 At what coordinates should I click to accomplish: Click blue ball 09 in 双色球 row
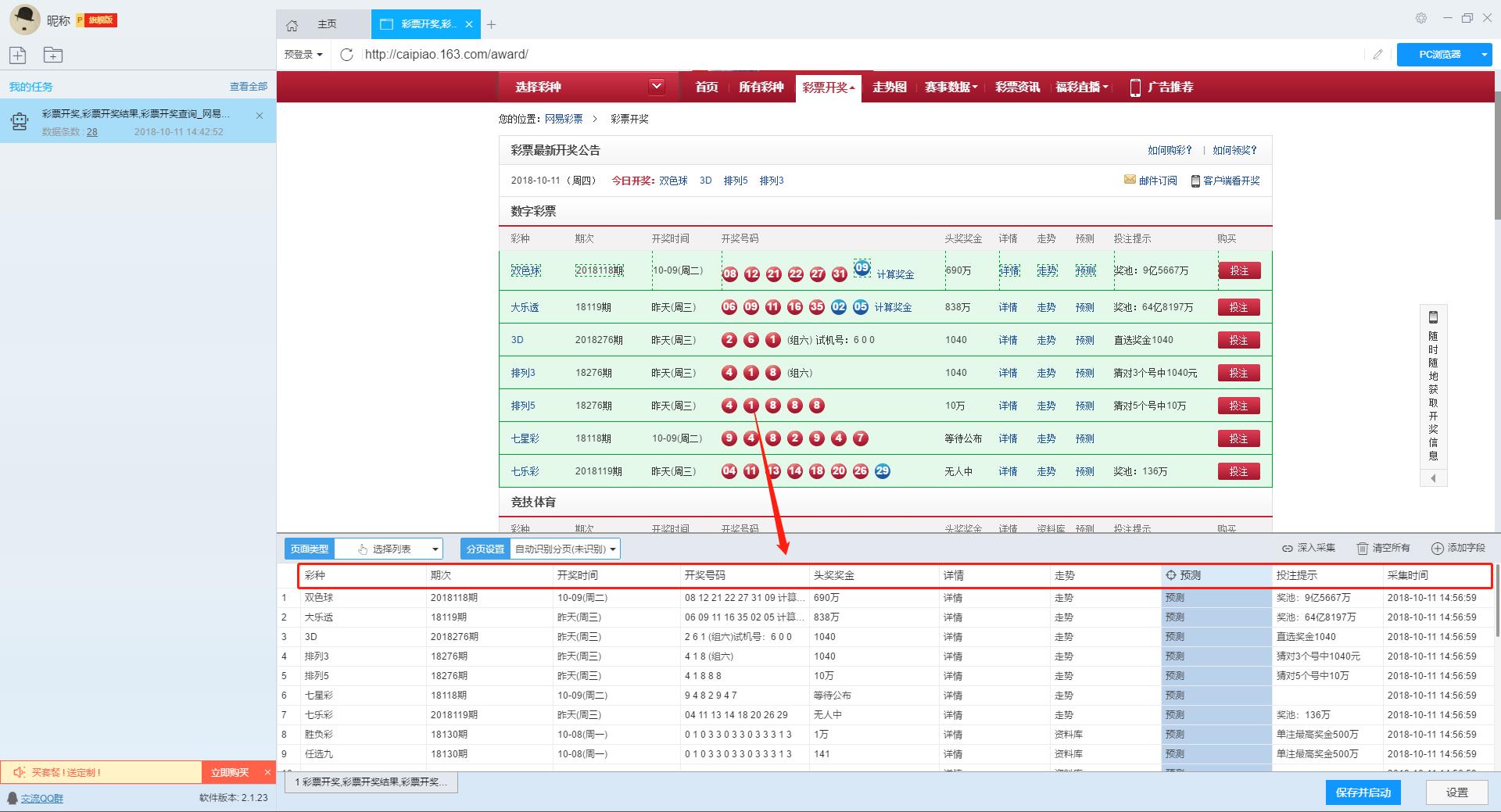click(862, 267)
